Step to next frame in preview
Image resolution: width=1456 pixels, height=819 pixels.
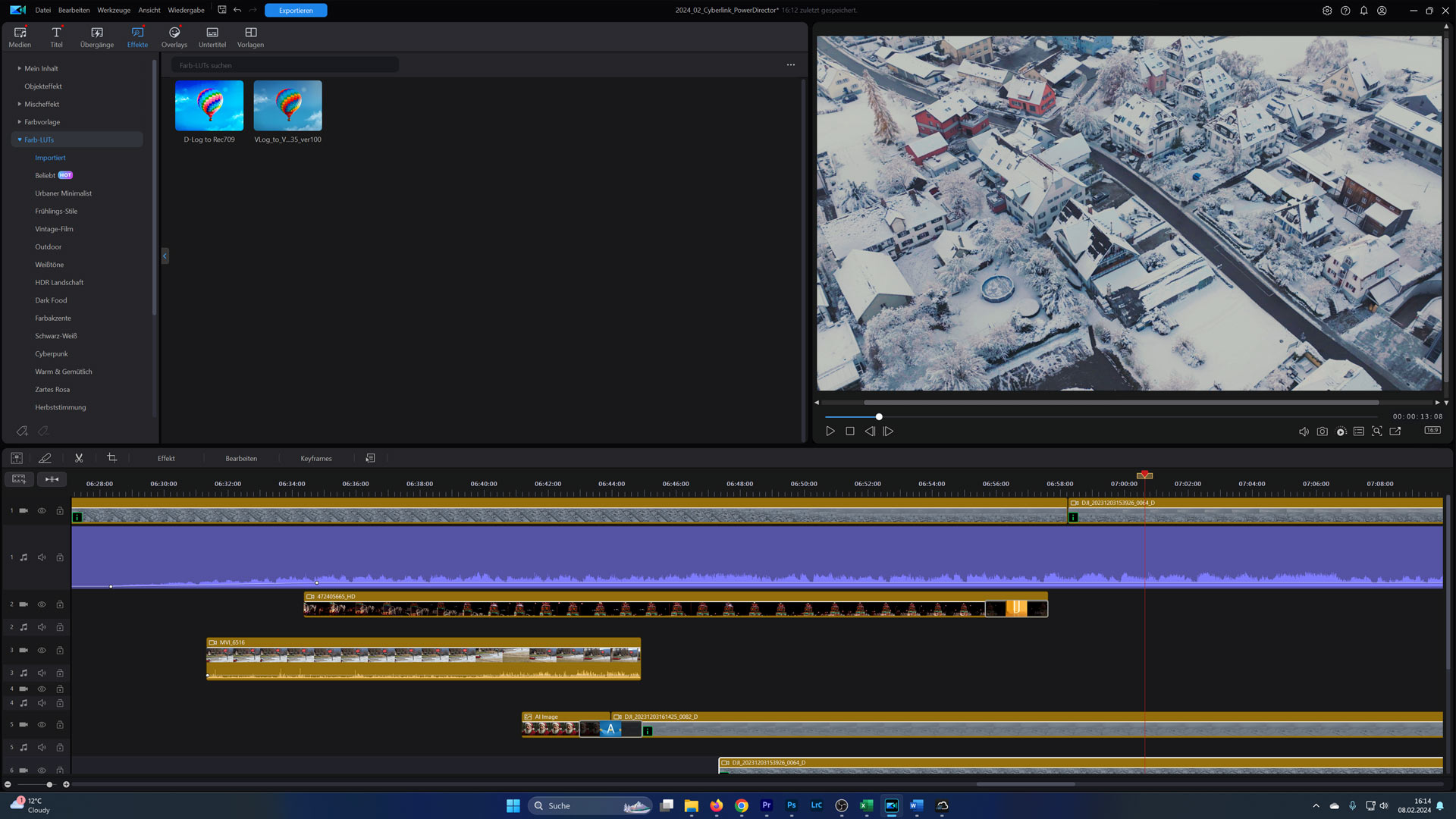pos(889,431)
